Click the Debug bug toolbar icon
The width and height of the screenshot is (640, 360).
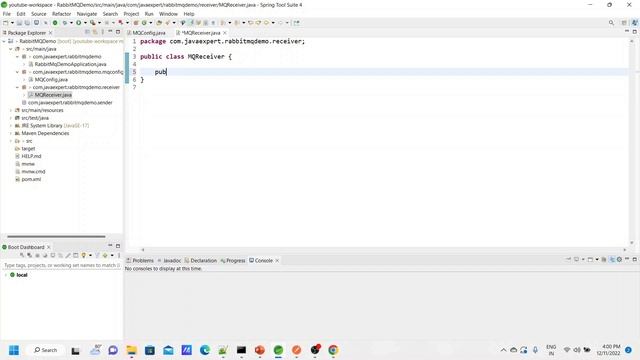coord(64,23)
